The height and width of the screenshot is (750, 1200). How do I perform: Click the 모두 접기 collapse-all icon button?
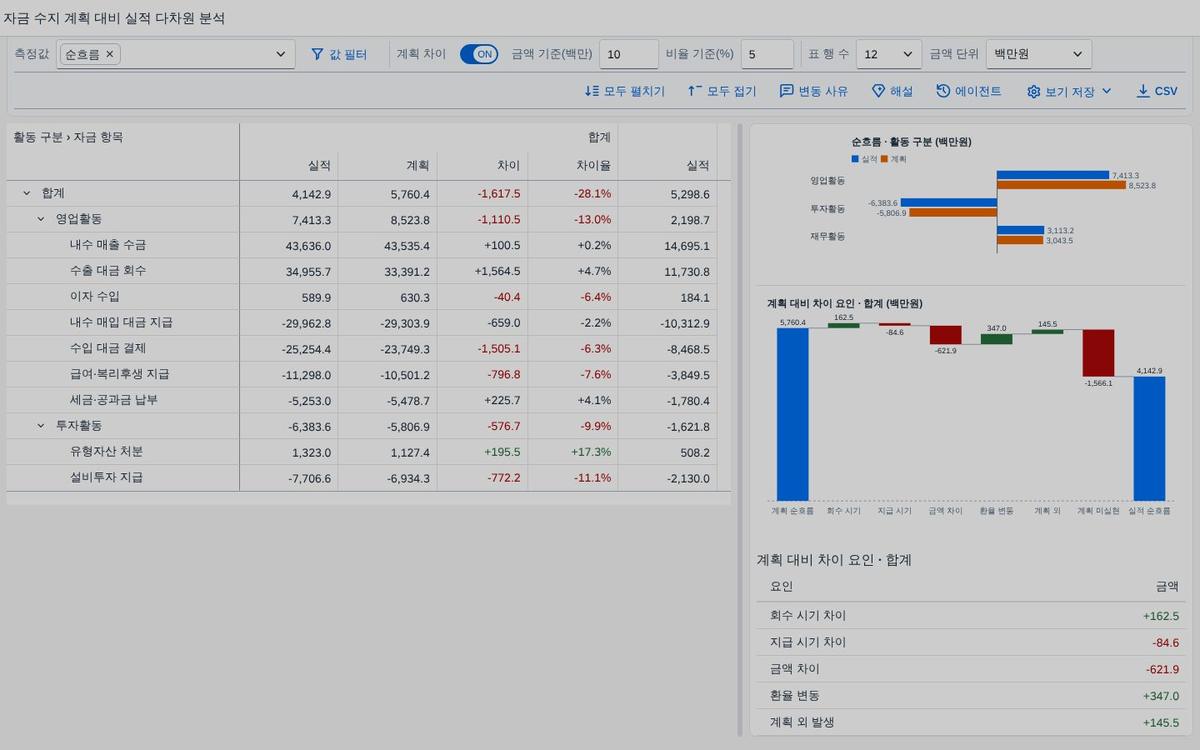click(x=722, y=91)
